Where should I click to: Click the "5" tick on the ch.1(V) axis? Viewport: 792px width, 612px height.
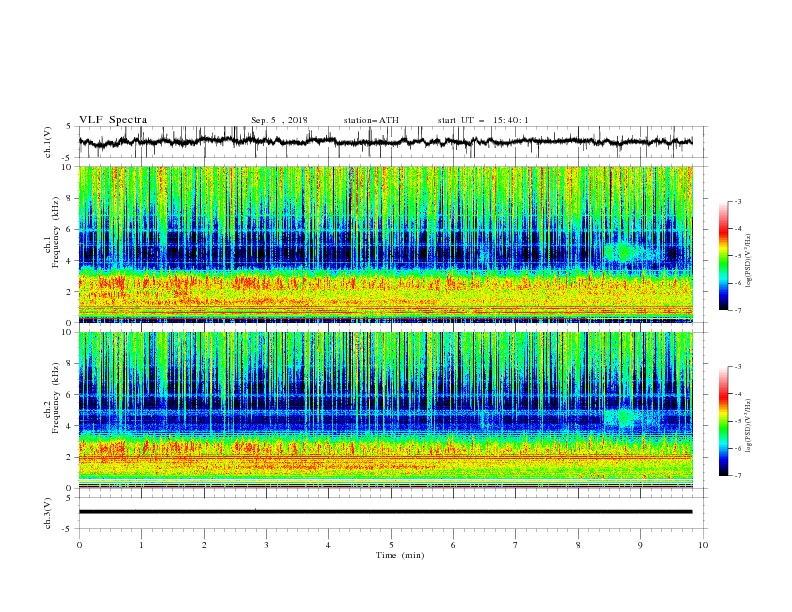click(x=70, y=126)
